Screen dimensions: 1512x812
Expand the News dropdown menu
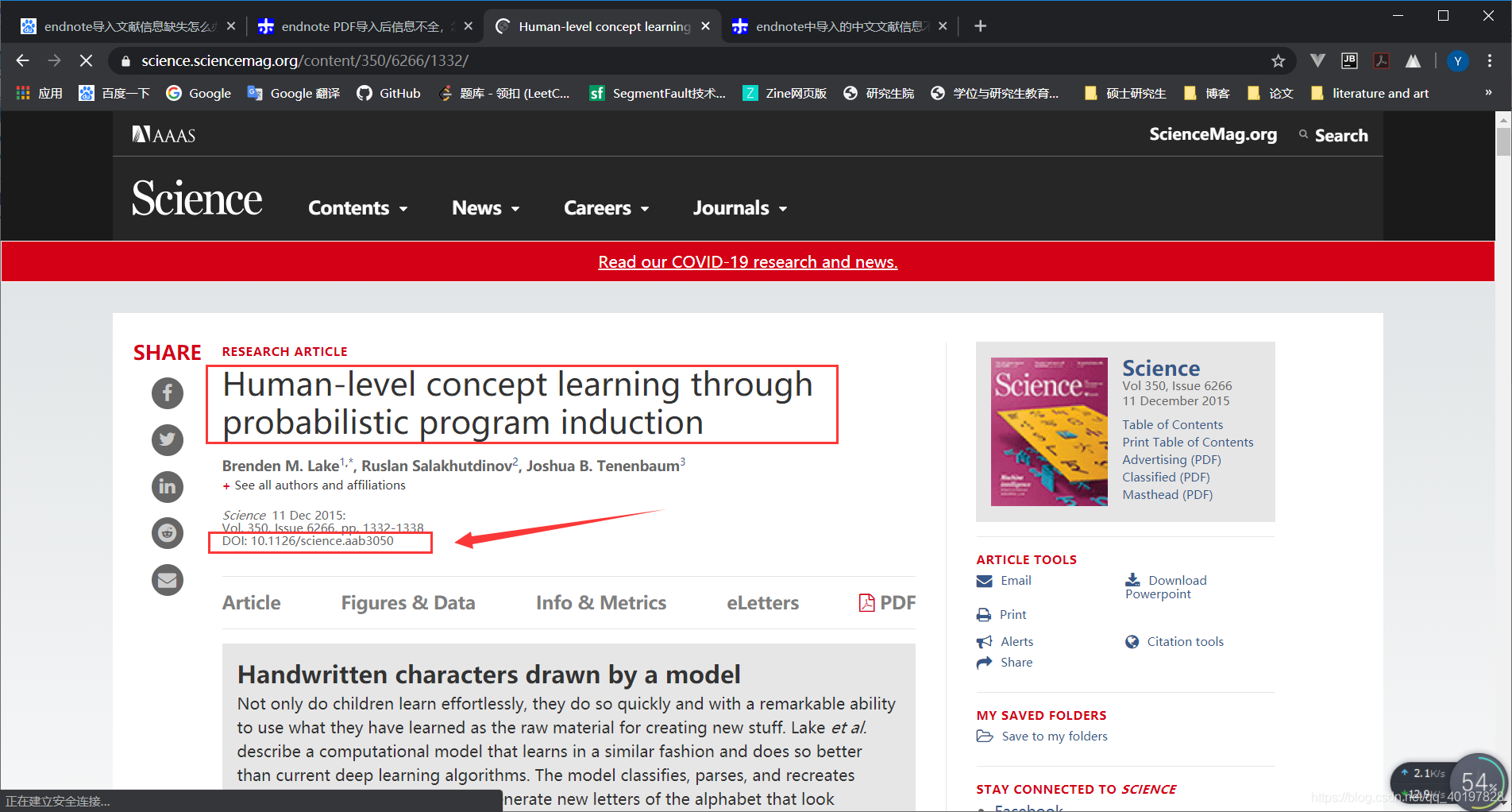click(486, 208)
